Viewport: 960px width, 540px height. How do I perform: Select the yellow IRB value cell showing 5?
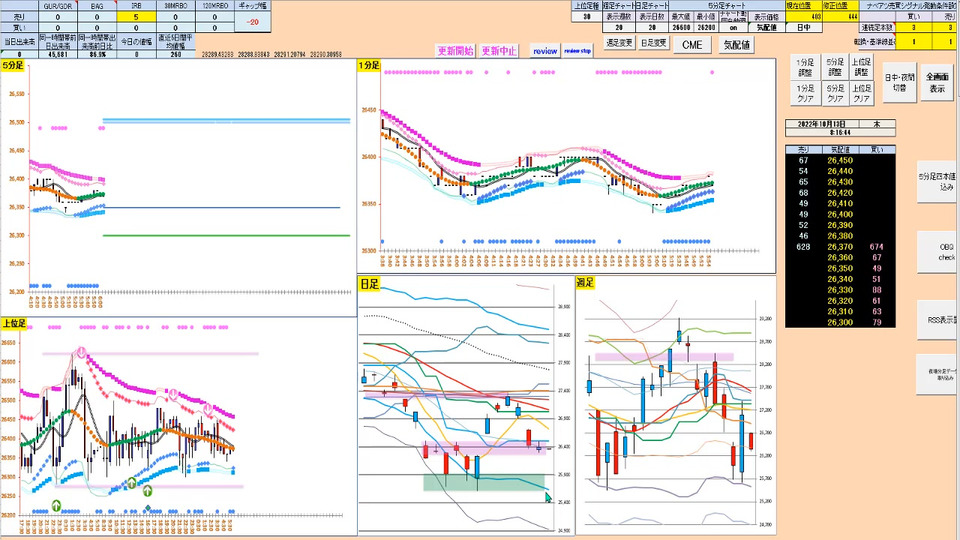(x=136, y=17)
